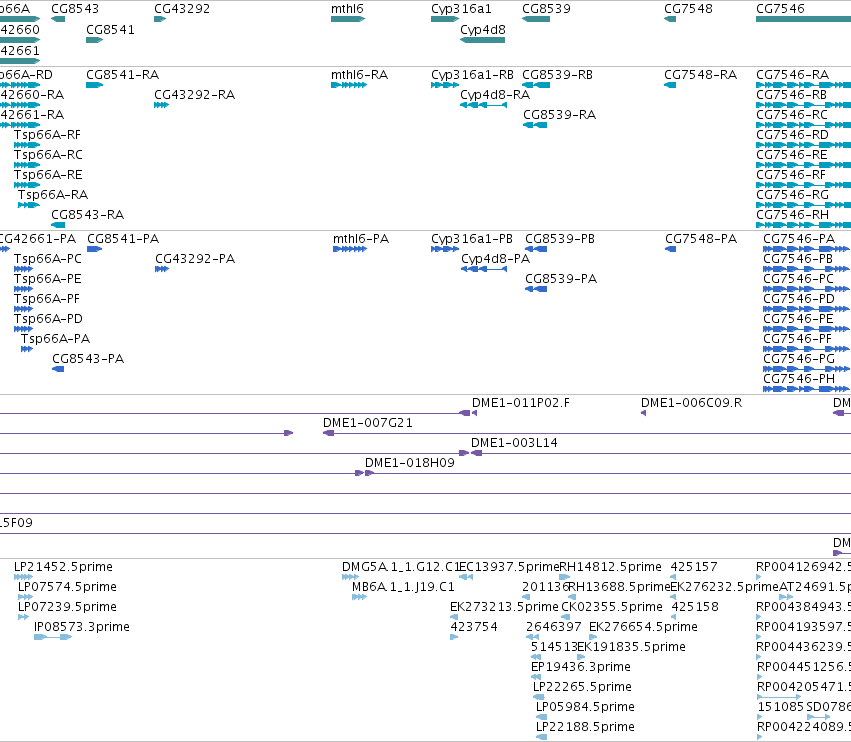This screenshot has width=851, height=742.
Task: Select BAC clone DME1-011P02.F
Action: click(521, 403)
